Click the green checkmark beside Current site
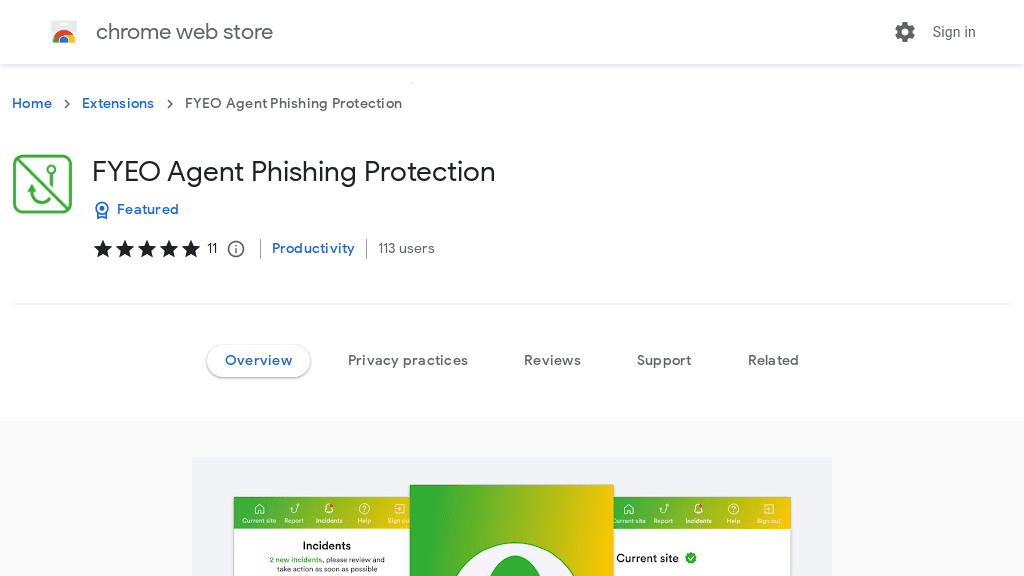 [690, 558]
